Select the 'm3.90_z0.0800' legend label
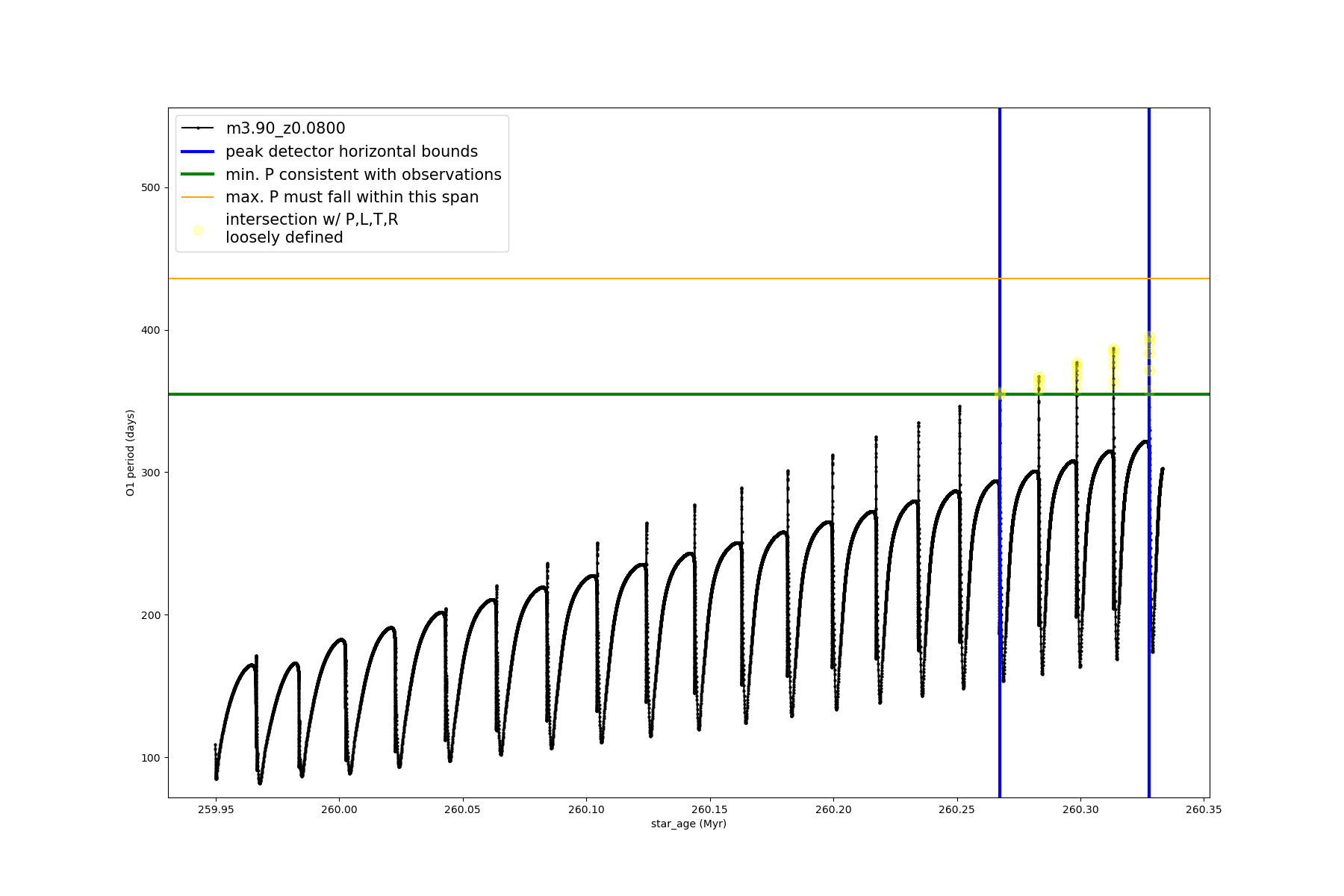1344x896 pixels. [x=285, y=128]
